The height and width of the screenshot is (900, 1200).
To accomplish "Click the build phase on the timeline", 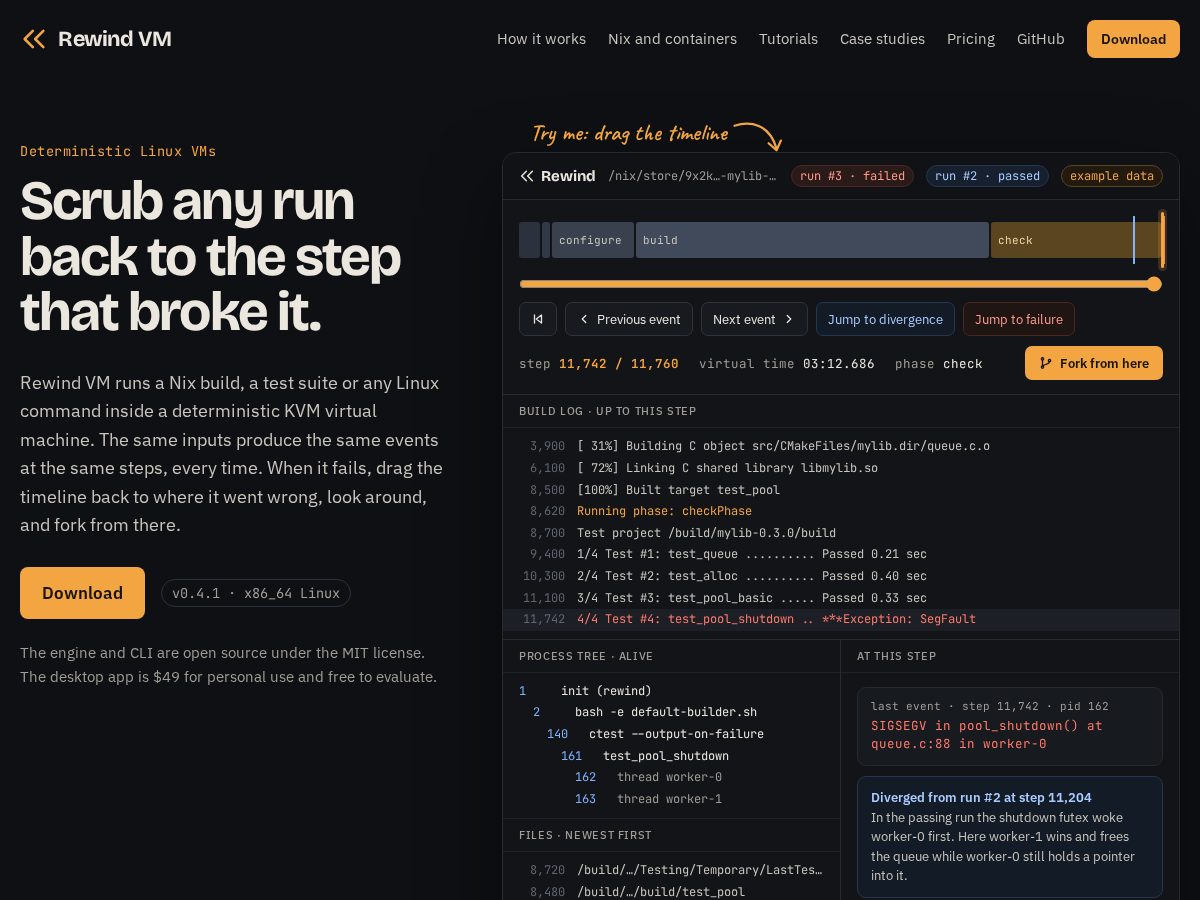I will (812, 240).
